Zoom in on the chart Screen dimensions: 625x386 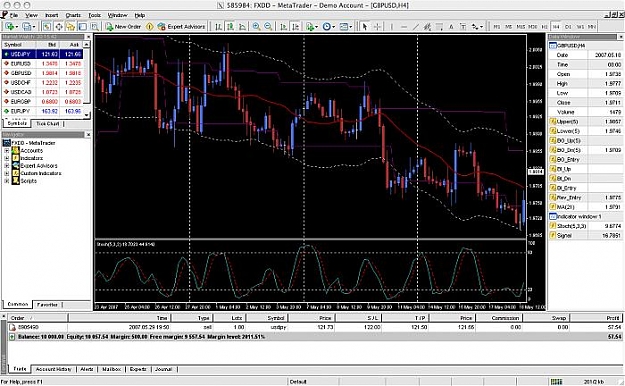tap(256, 27)
